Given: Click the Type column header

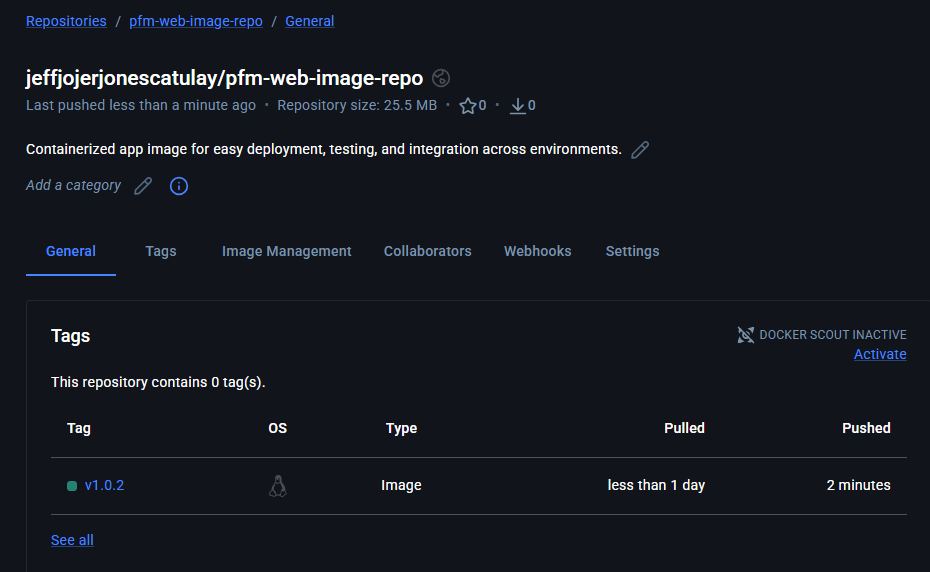Looking at the screenshot, I should [x=402, y=428].
